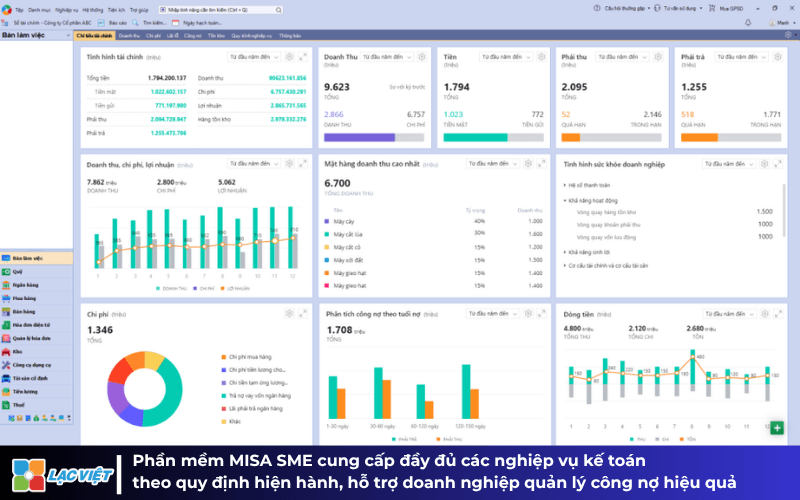Image resolution: width=800 pixels, height=500 pixels.
Task: Click scrollbar in Tình hình sức khỏe doanh nghiệp
Action: [x=784, y=209]
